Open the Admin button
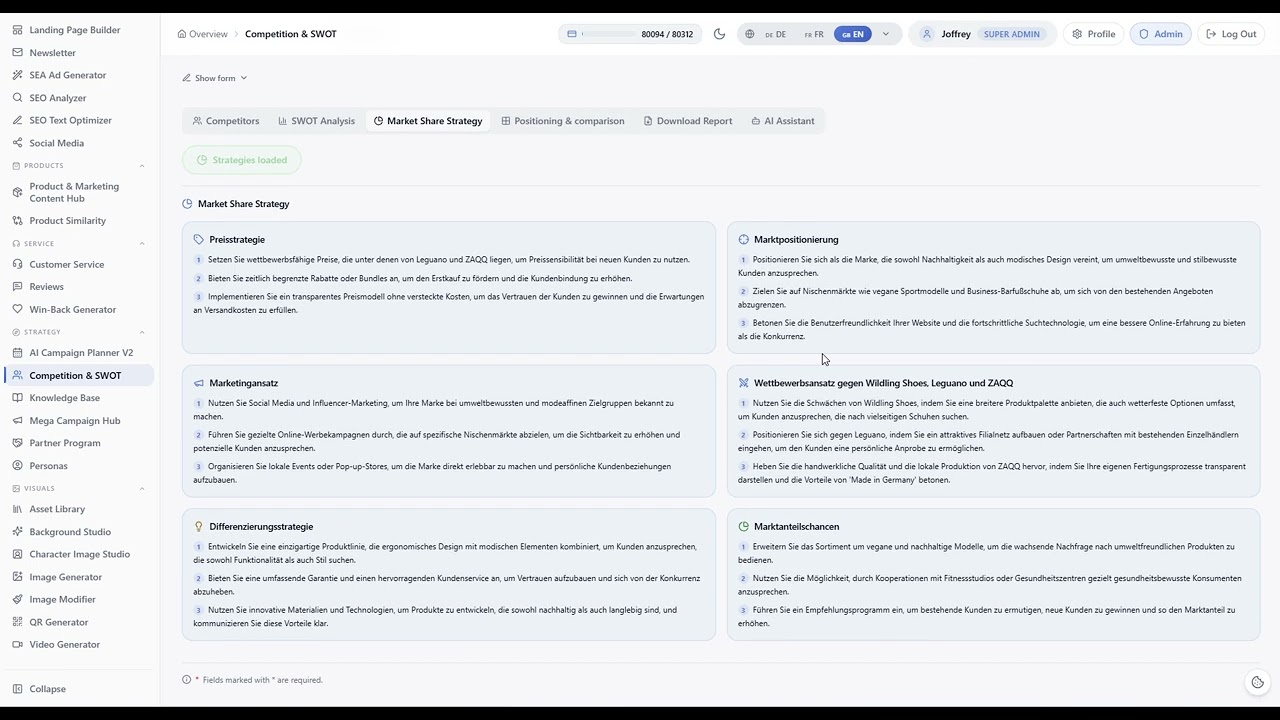Viewport: 1280px width, 720px height. coord(1160,34)
